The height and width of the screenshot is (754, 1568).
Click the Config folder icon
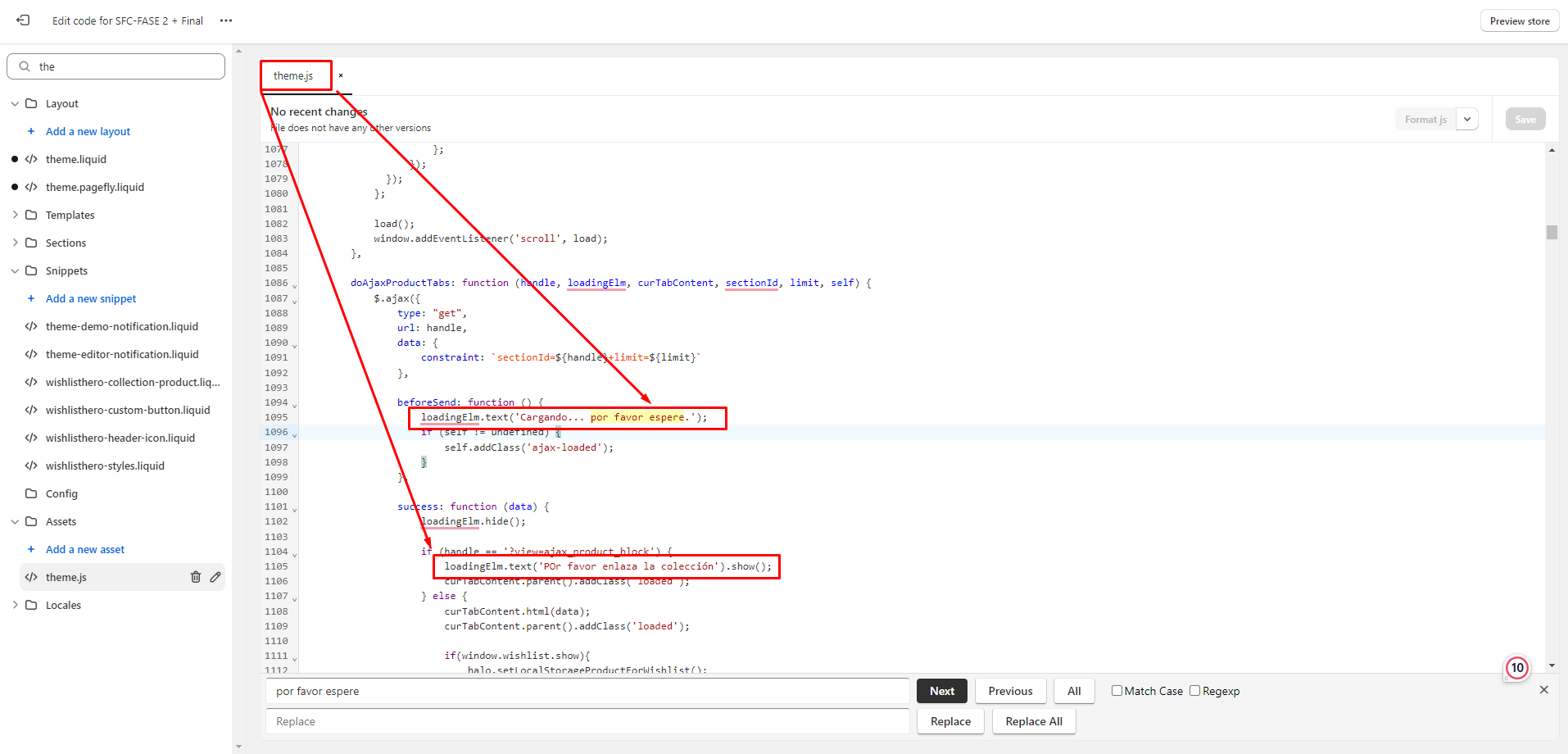[31, 493]
